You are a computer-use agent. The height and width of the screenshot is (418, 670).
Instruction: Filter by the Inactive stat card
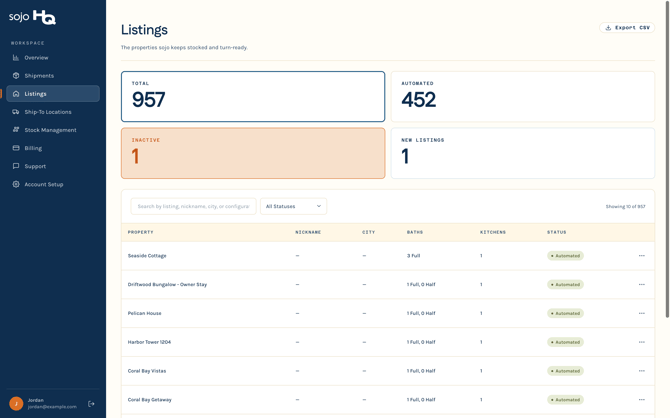[x=253, y=153]
